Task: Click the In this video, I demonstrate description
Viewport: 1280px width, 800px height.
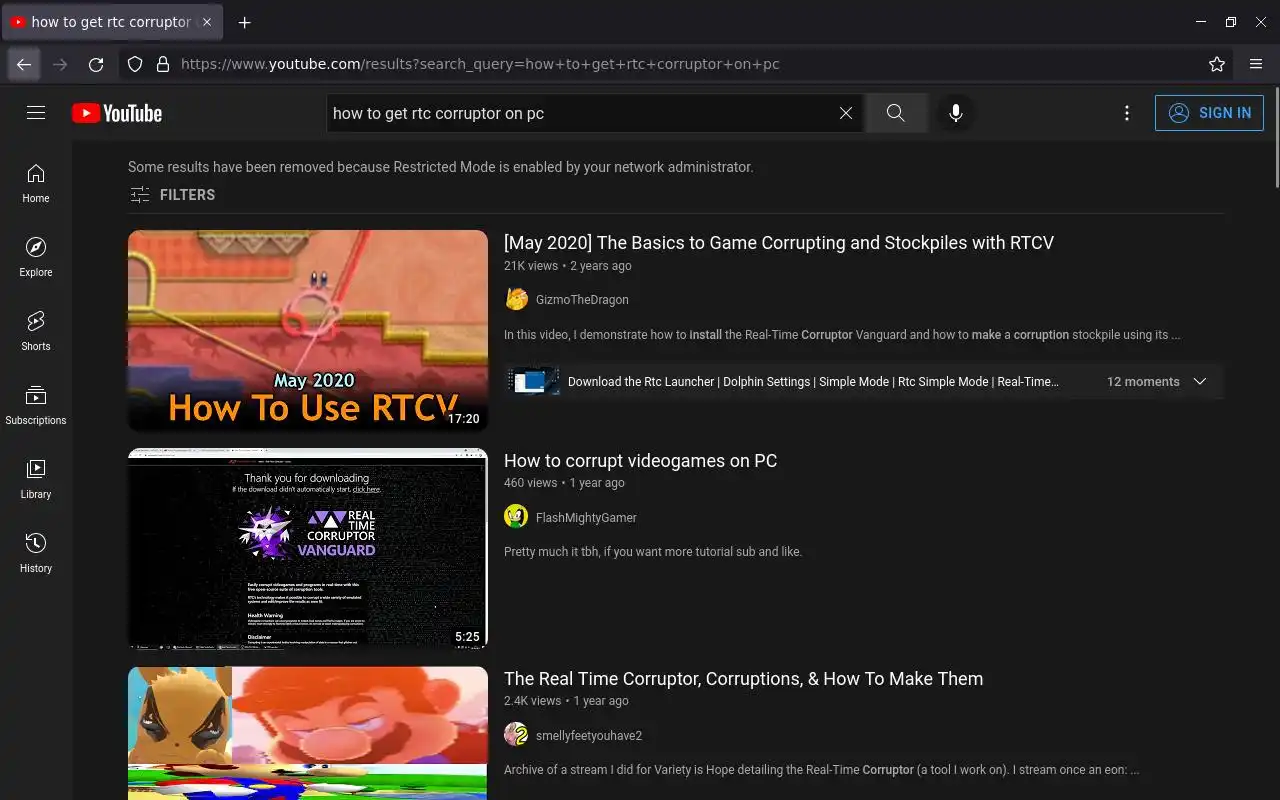Action: pos(842,335)
